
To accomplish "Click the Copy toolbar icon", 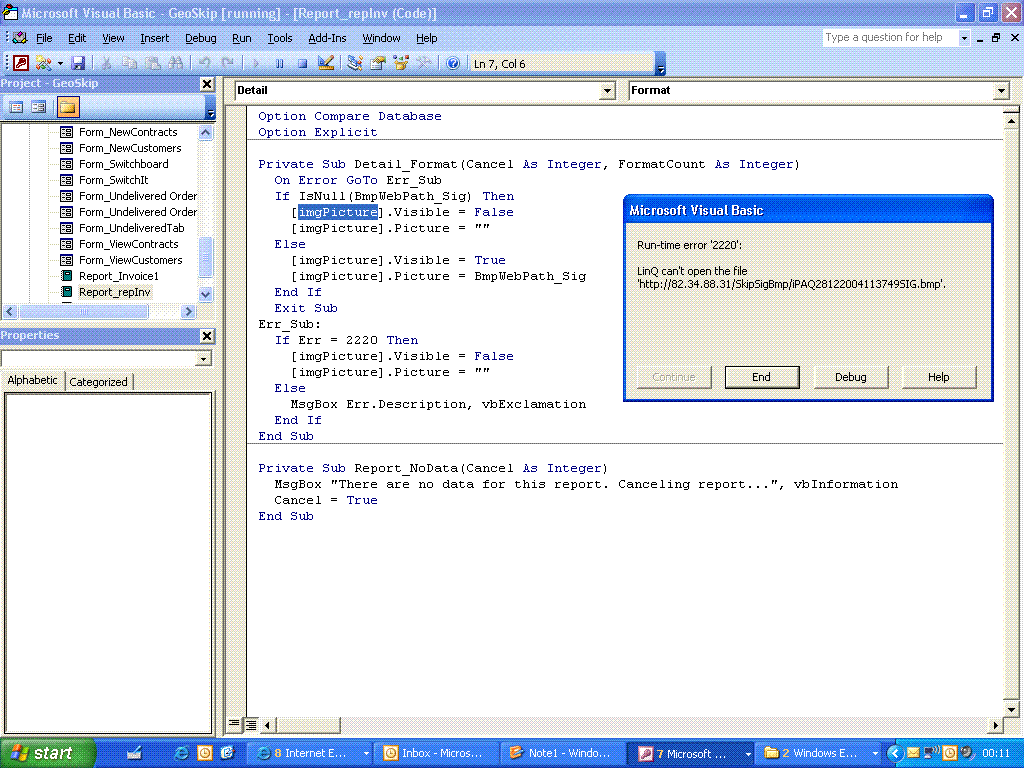I will (129, 63).
